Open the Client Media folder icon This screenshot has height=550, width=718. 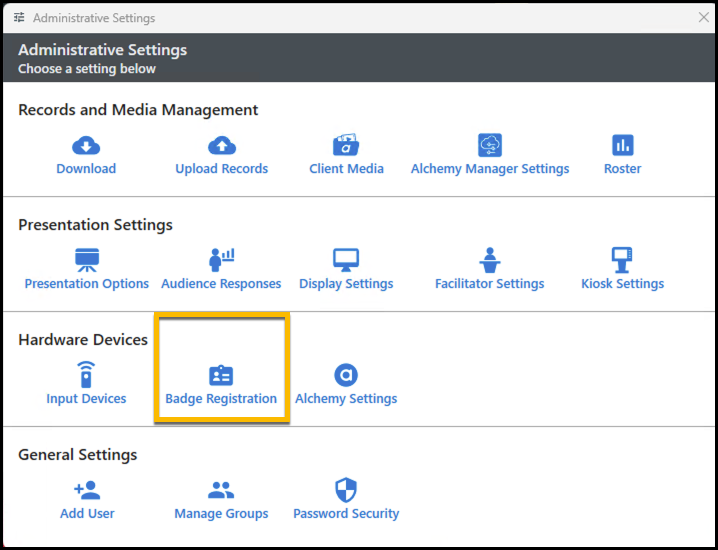point(346,145)
